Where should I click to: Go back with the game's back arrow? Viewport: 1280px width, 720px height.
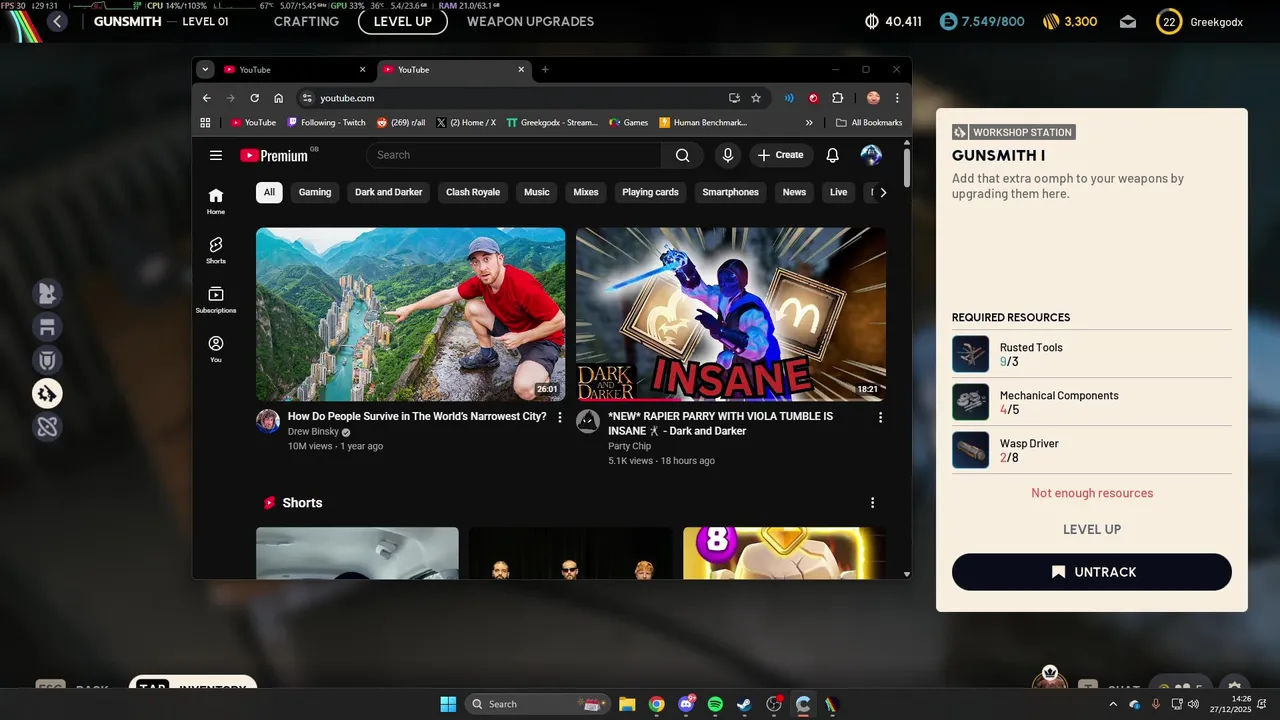pos(57,21)
